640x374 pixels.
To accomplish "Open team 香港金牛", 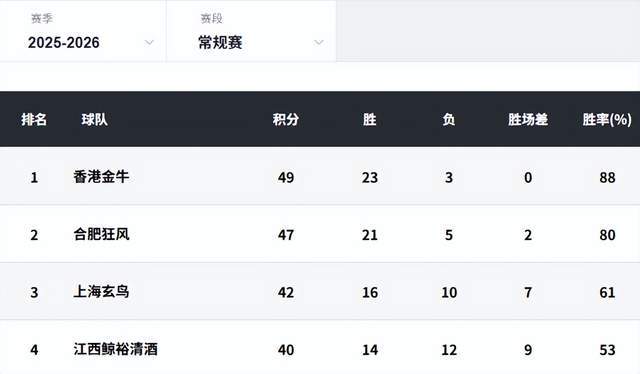I will tap(101, 177).
